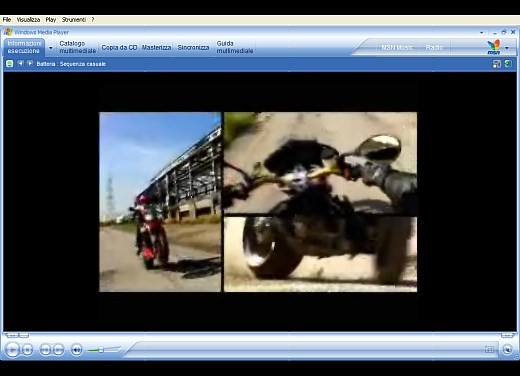Close the Windows Media Player window

[x=513, y=32]
